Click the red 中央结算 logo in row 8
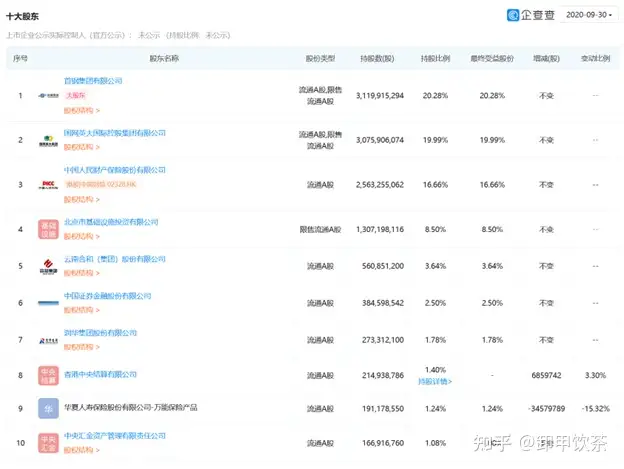This screenshot has width=624, height=469. (x=48, y=376)
